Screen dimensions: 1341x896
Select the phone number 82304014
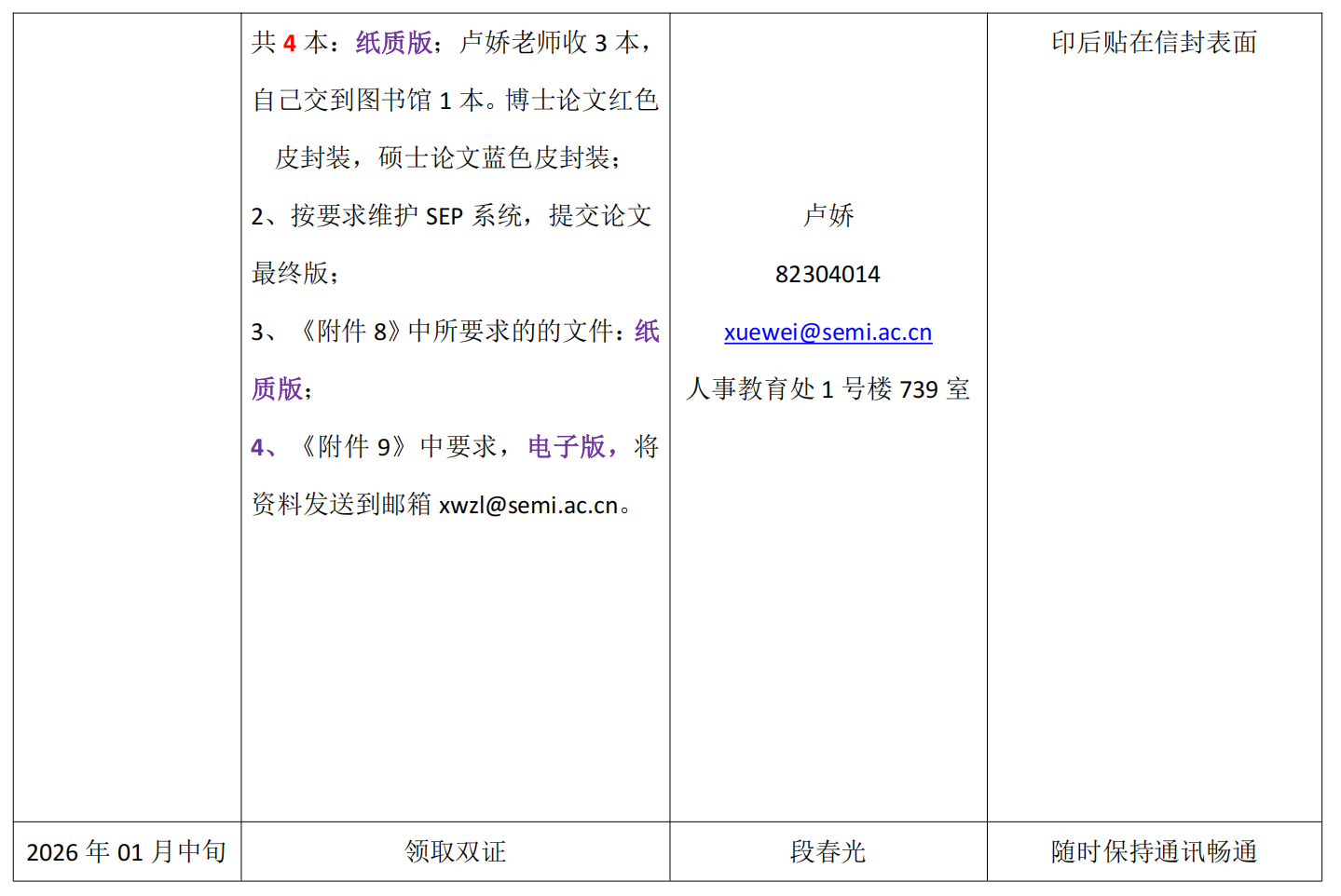pos(828,275)
